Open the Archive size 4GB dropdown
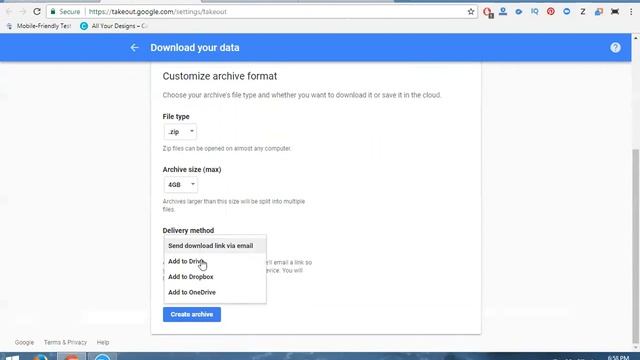This screenshot has width=640, height=360. tap(181, 184)
